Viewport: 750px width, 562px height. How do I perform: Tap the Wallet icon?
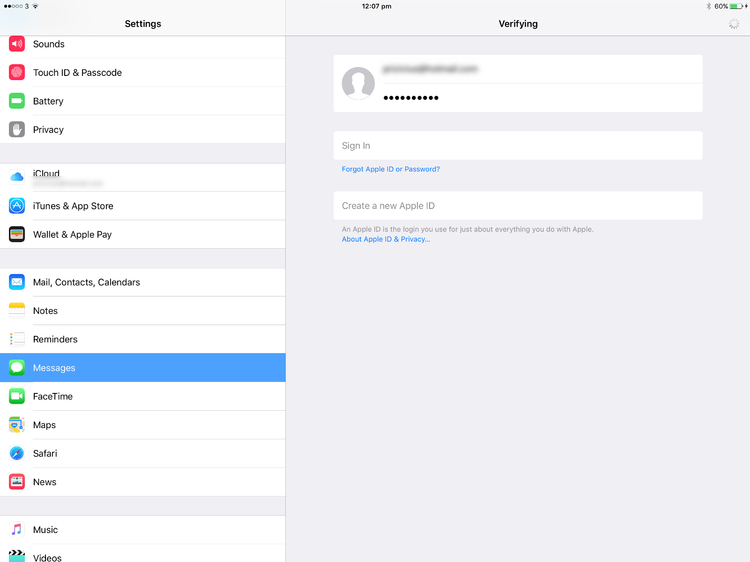click(x=17, y=234)
